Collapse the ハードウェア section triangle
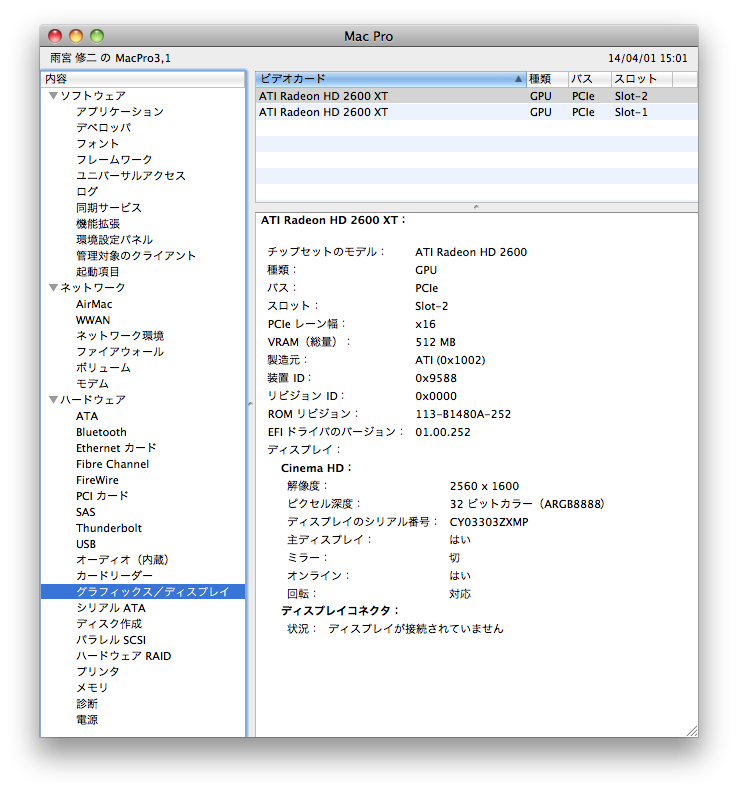This screenshot has height=792, width=738. click(53, 400)
